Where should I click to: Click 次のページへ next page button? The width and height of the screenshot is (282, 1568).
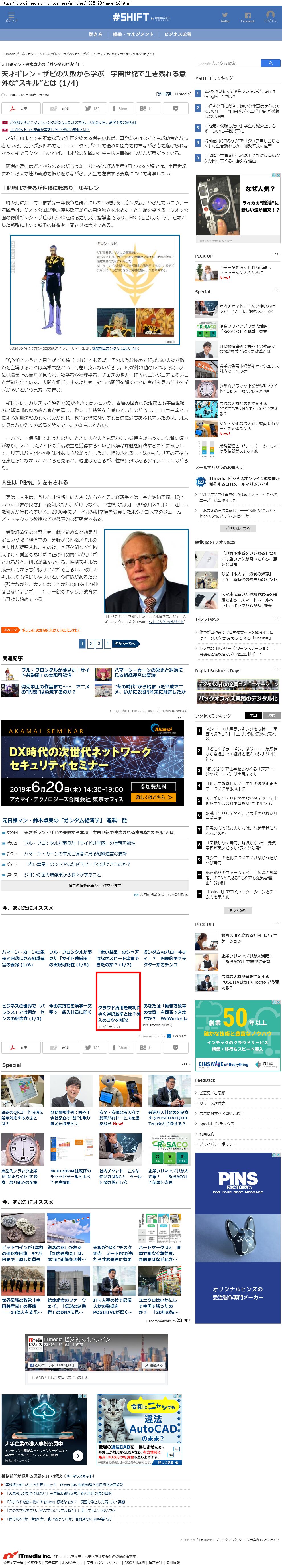click(126, 643)
